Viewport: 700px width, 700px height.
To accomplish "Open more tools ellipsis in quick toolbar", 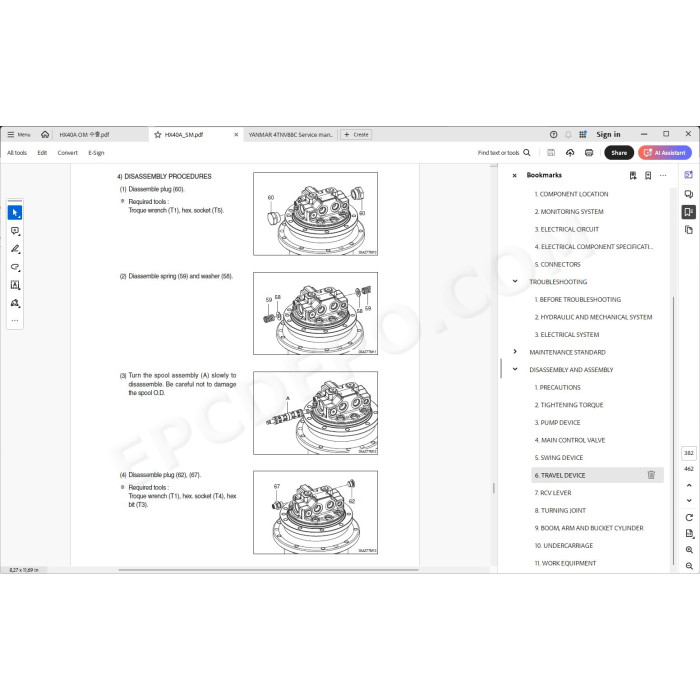I will (15, 321).
